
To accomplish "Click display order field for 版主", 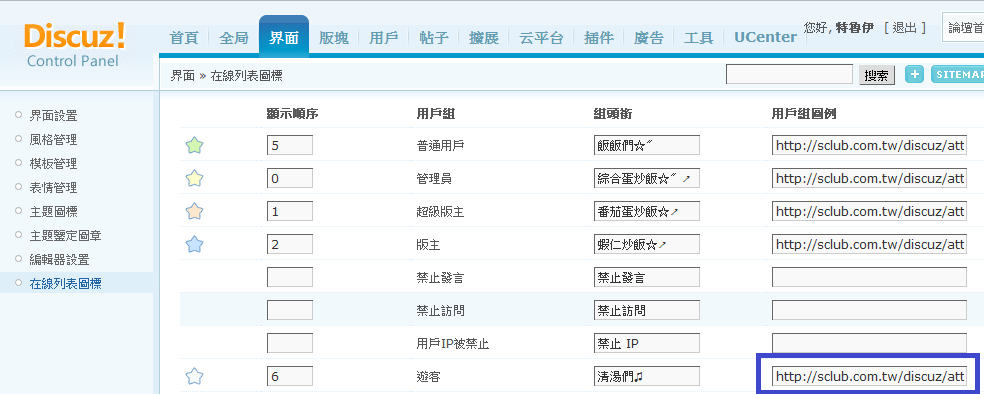I will point(289,244).
